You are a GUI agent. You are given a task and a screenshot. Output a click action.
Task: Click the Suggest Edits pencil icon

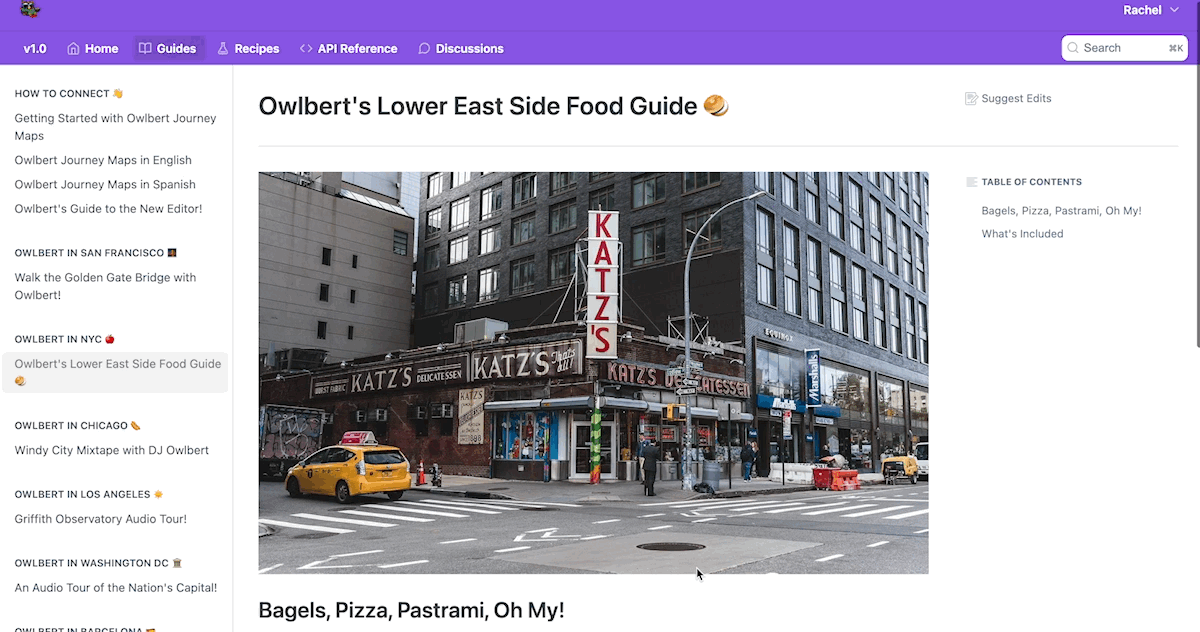(971, 99)
